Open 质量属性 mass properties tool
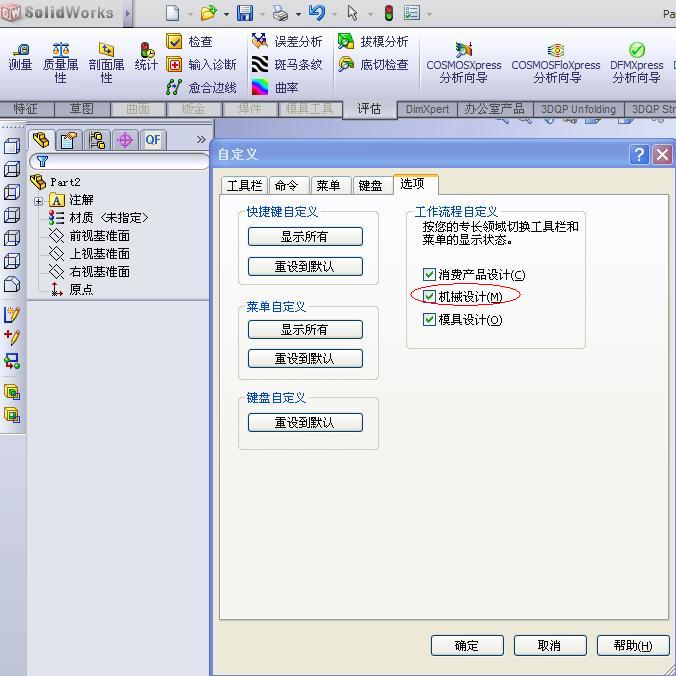Viewport: 676px width, 676px height. click(60, 63)
